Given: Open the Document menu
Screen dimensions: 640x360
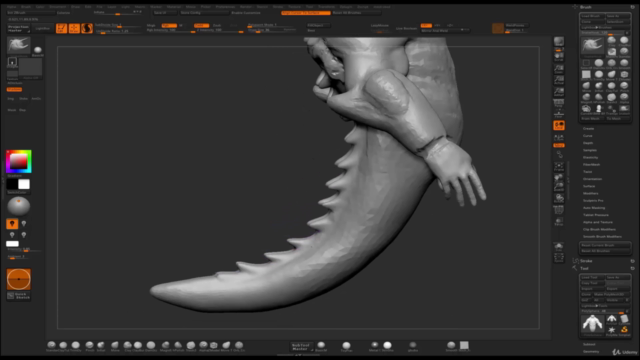Looking at the screenshot, I should [58, 7].
